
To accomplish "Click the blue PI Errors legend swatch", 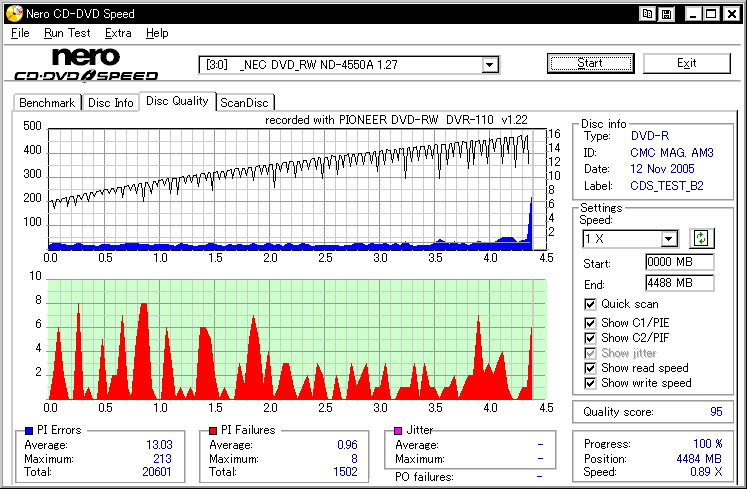I will 29,431.
